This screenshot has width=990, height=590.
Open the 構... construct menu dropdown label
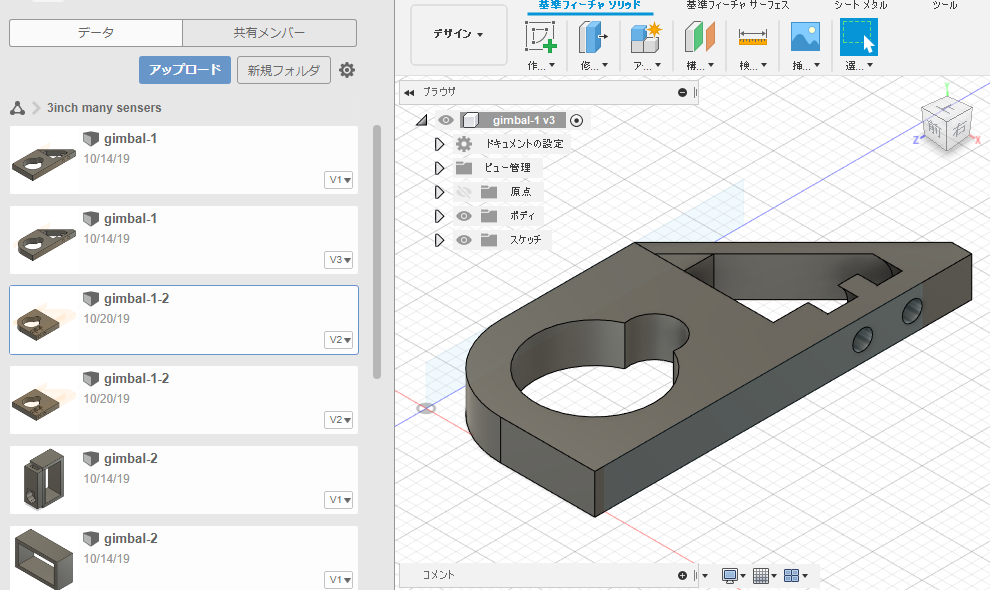tap(700, 66)
